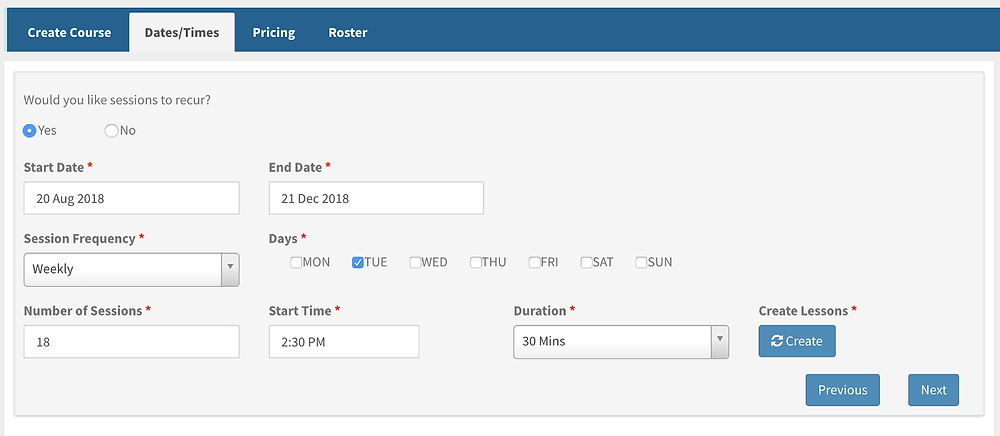
Task: Check the SUN day checkbox
Action: coord(642,262)
